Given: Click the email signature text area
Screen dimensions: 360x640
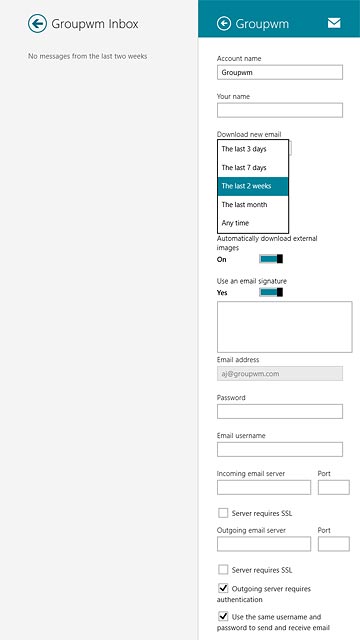Looking at the screenshot, I should [x=284, y=327].
